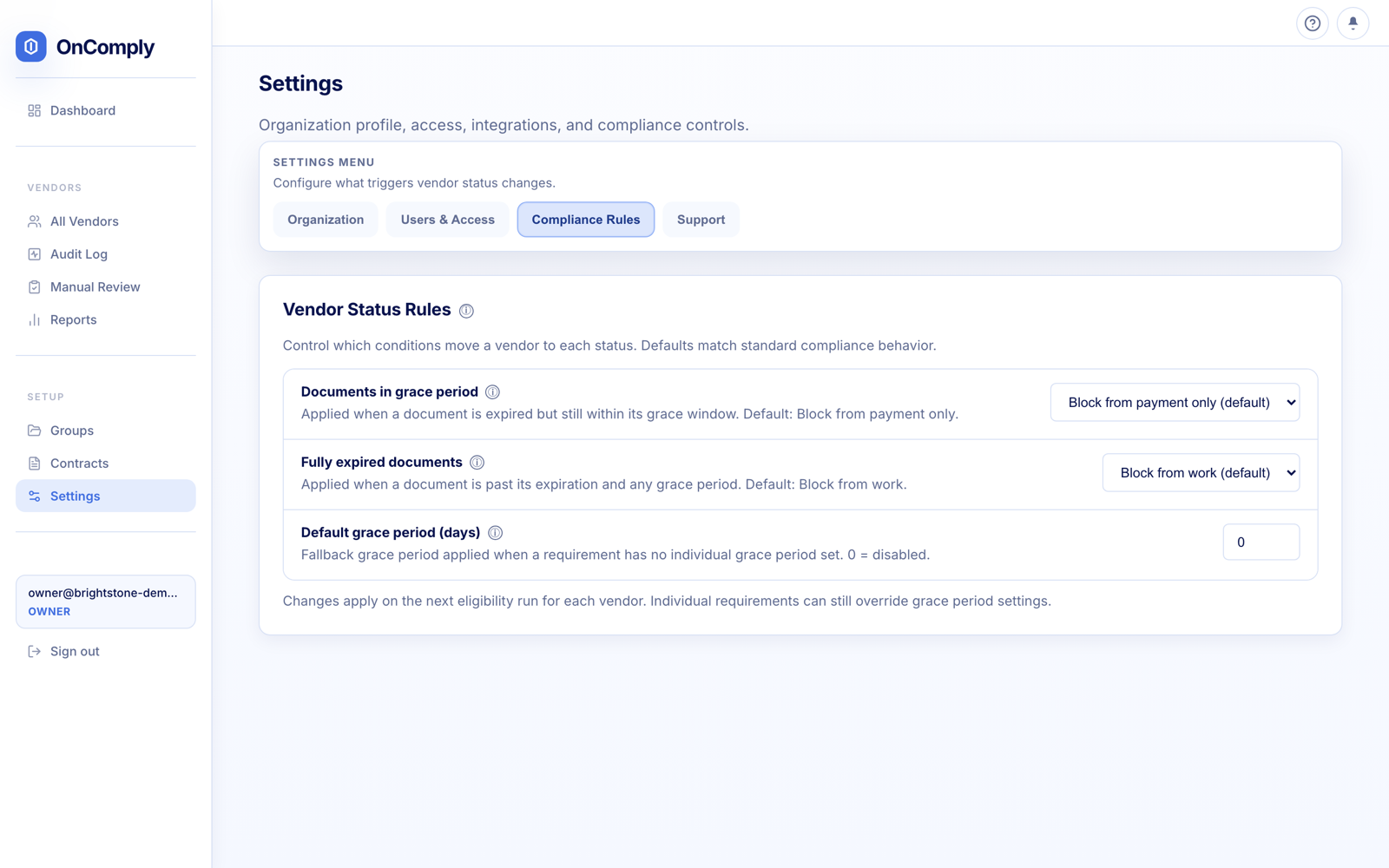Click the Manual Review clipboard icon
Image resolution: width=1389 pixels, height=868 pixels.
coord(35,287)
